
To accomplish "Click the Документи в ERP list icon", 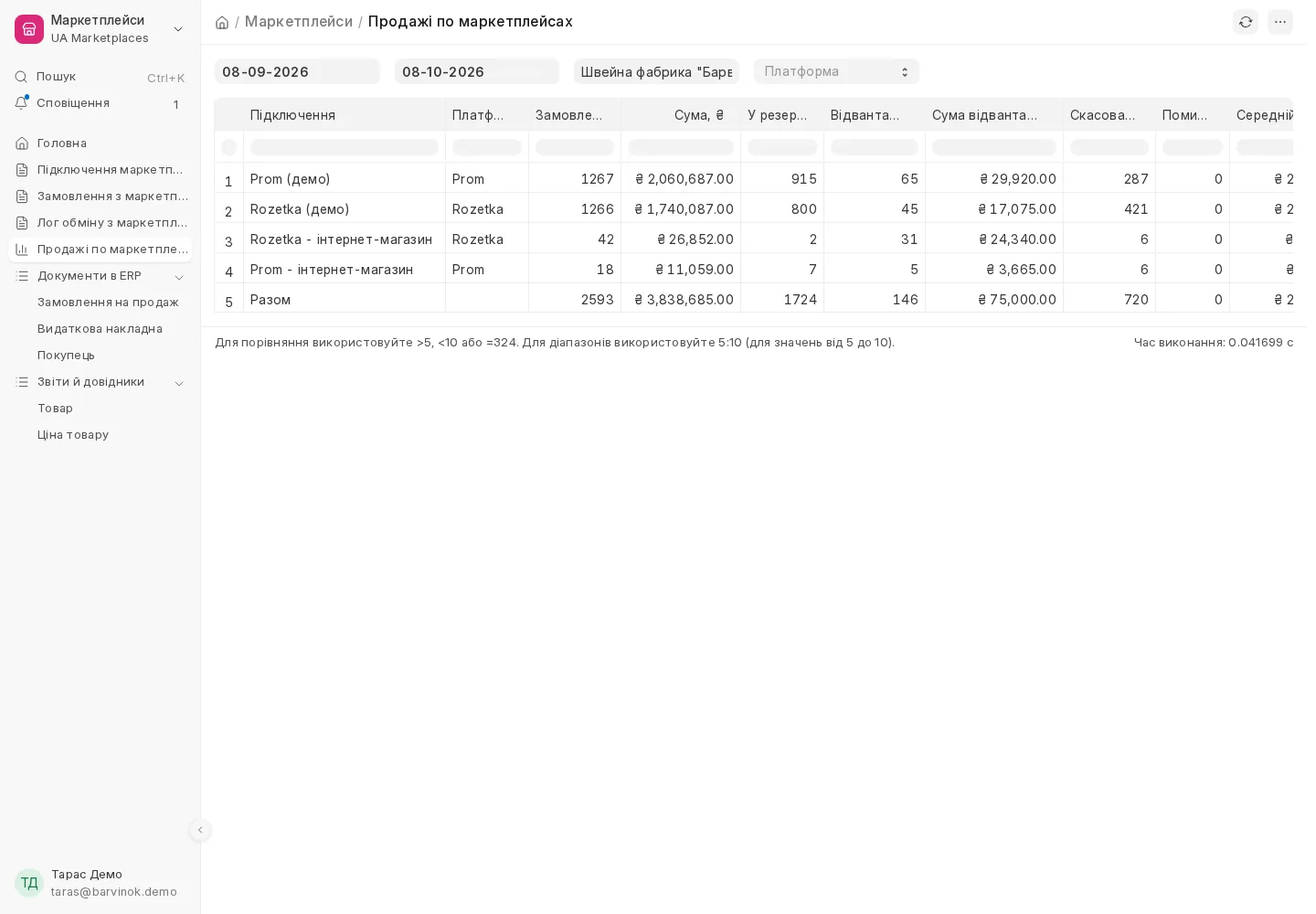I will [x=22, y=276].
